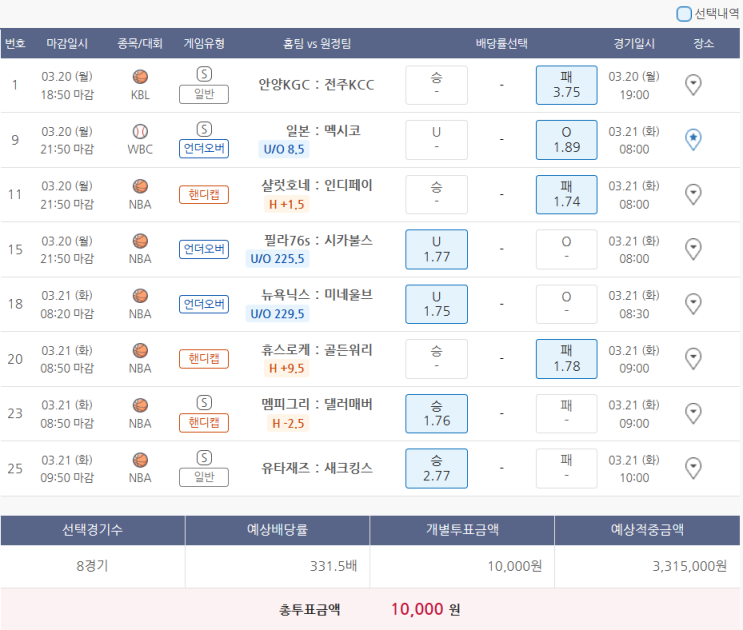743x630 pixels.
Task: Open venue pin for 뉴욕닉스 : 미네울브
Action: (693, 304)
